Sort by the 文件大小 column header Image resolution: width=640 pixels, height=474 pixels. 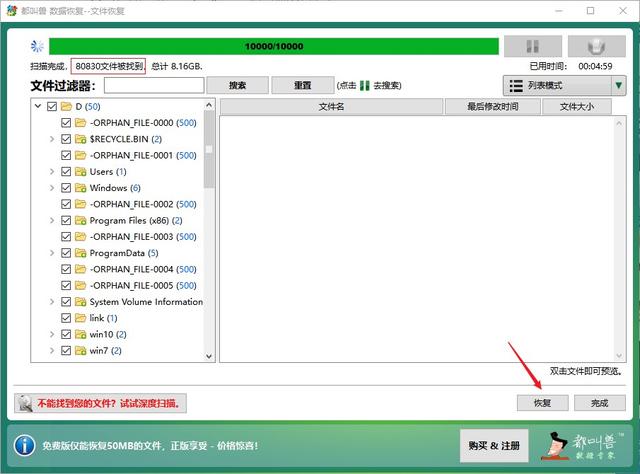577,107
